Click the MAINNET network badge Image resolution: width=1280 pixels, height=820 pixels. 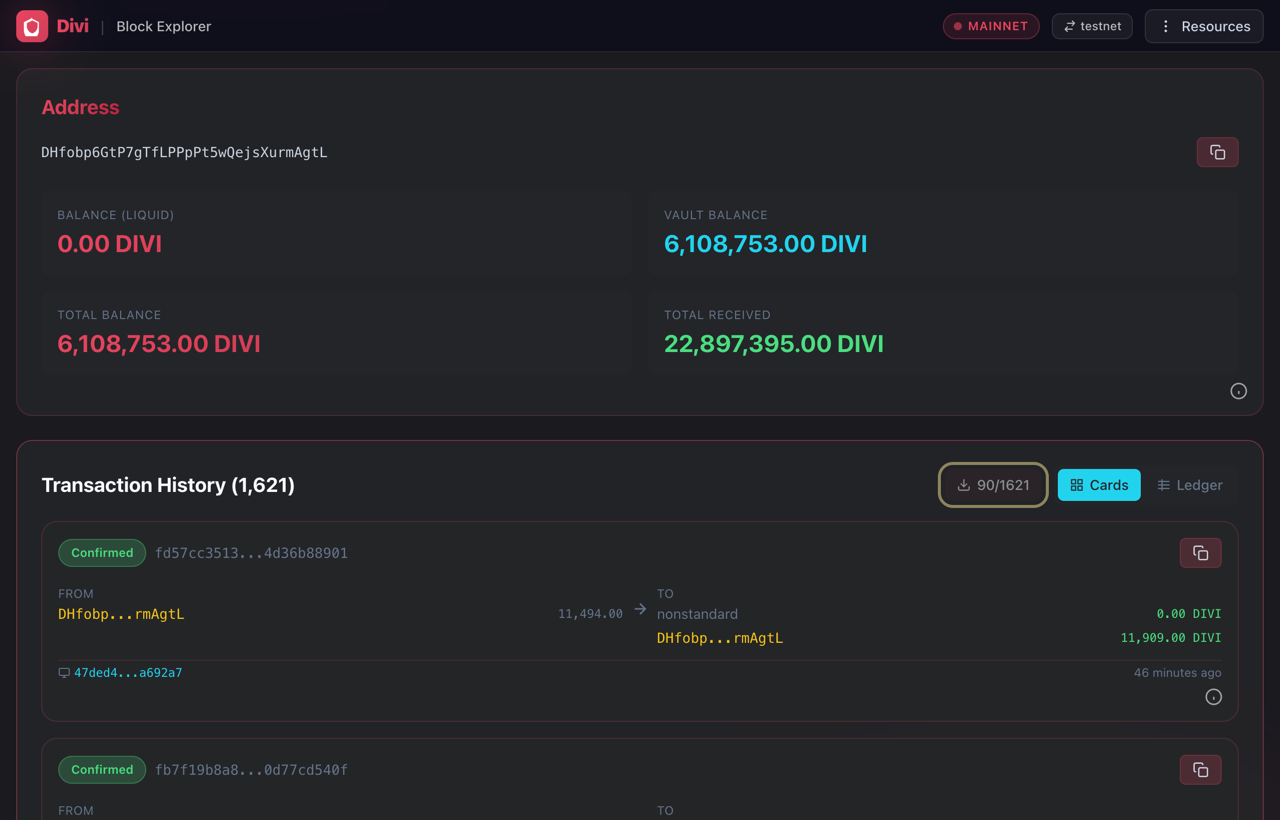coord(991,26)
